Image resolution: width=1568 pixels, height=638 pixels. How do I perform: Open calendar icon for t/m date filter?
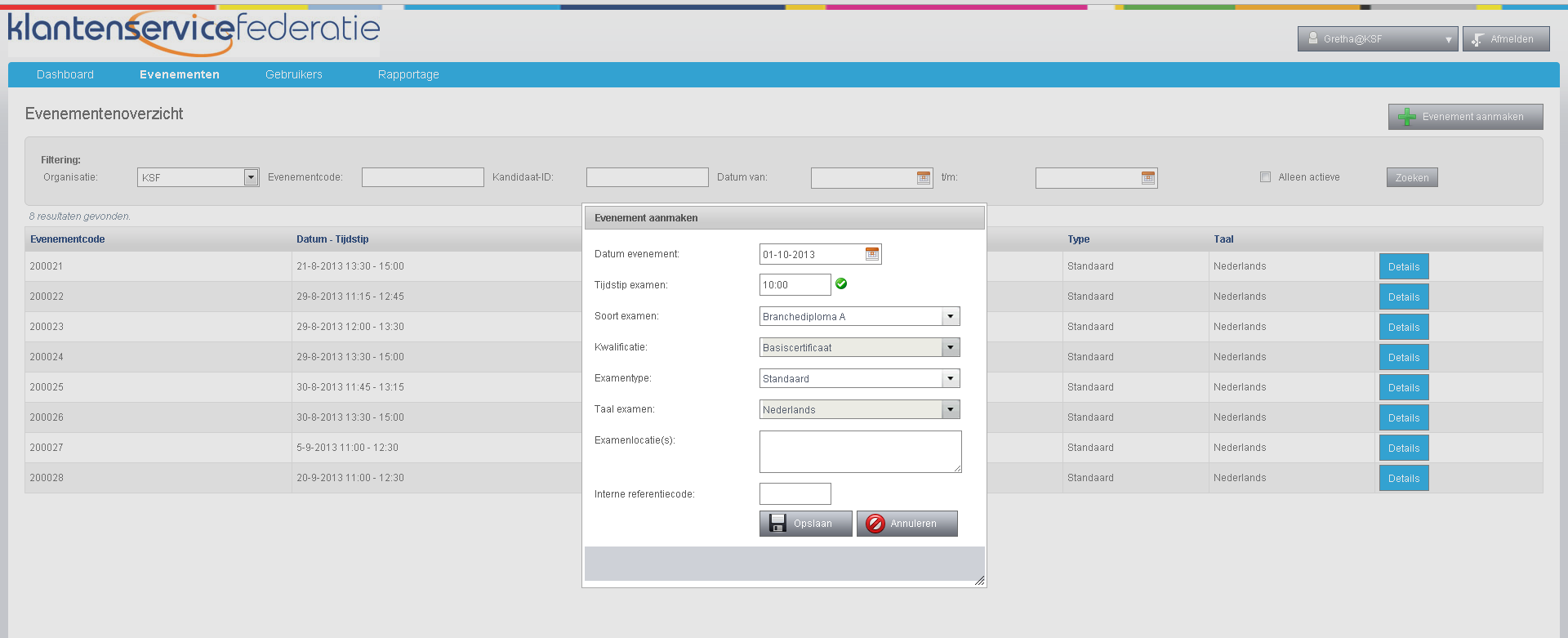click(1148, 177)
